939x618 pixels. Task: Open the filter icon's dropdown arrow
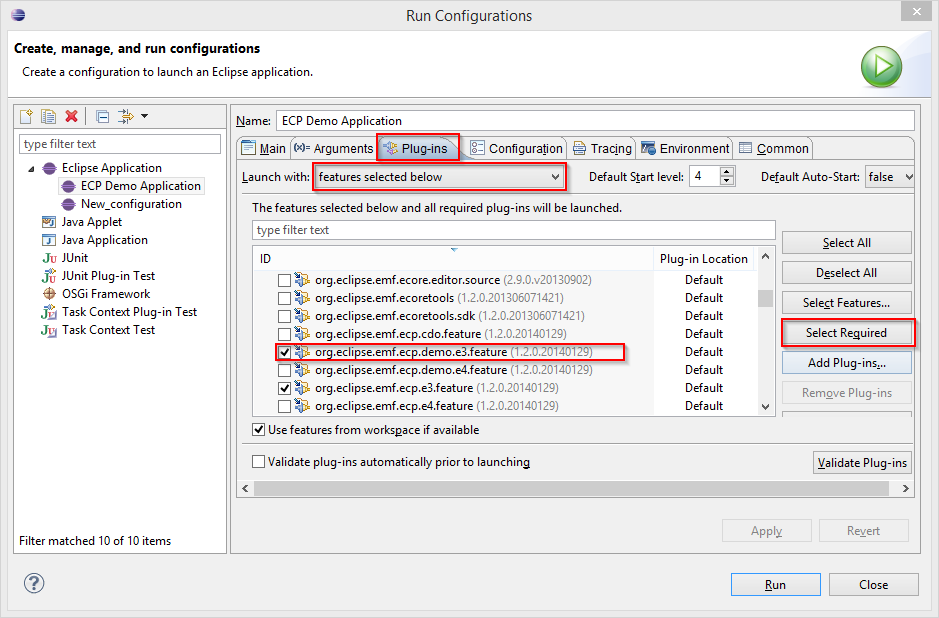tap(144, 116)
